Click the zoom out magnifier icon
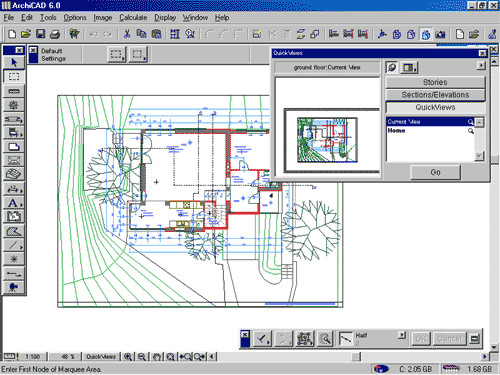The image size is (500, 375). point(142,357)
